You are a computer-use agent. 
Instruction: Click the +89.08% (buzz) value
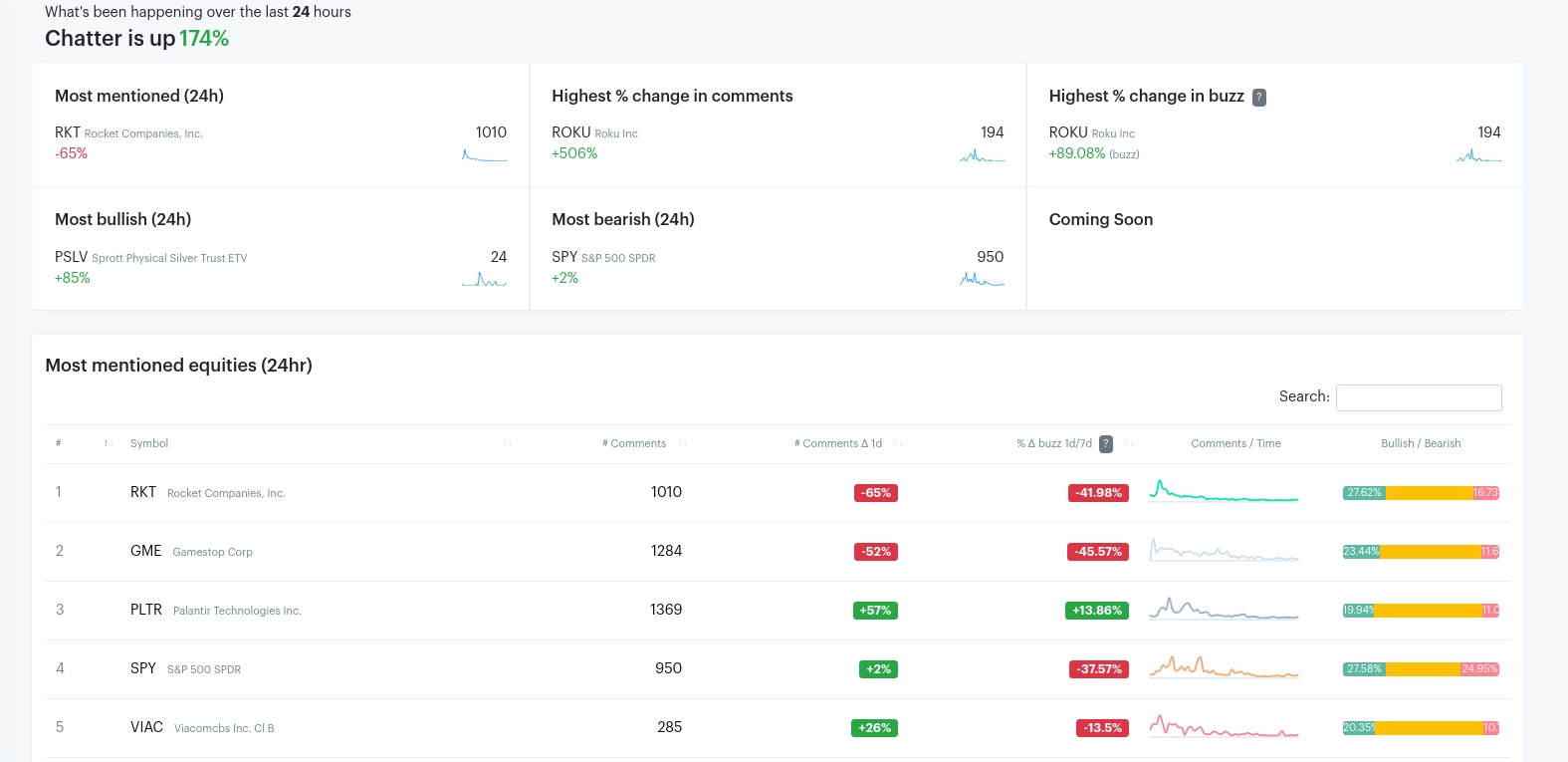[1094, 153]
